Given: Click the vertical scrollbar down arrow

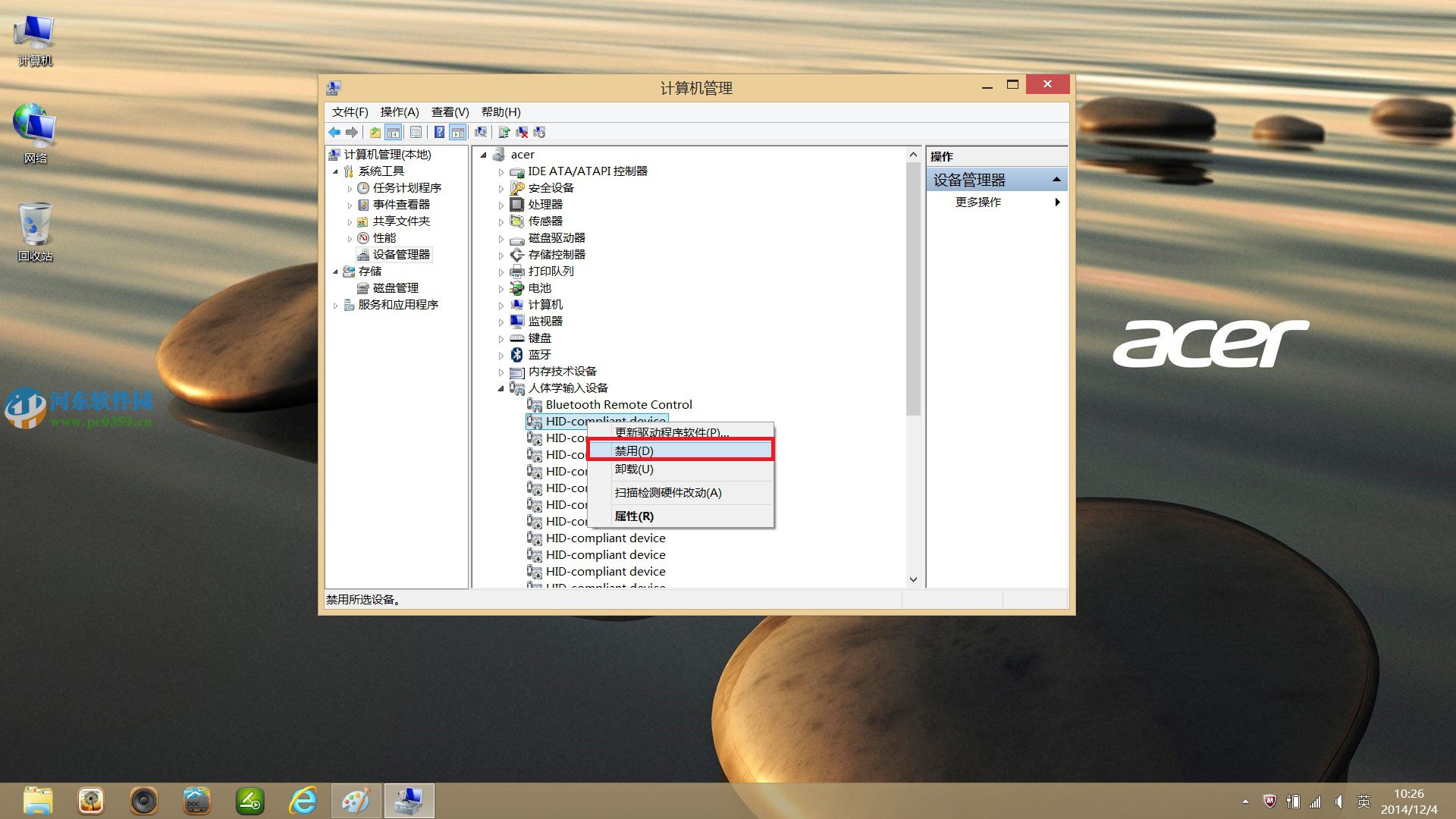Looking at the screenshot, I should pos(913,579).
